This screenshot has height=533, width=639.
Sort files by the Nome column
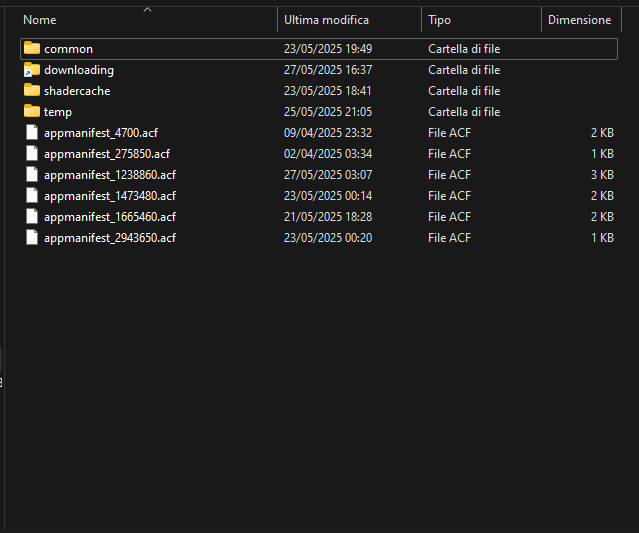(x=40, y=20)
